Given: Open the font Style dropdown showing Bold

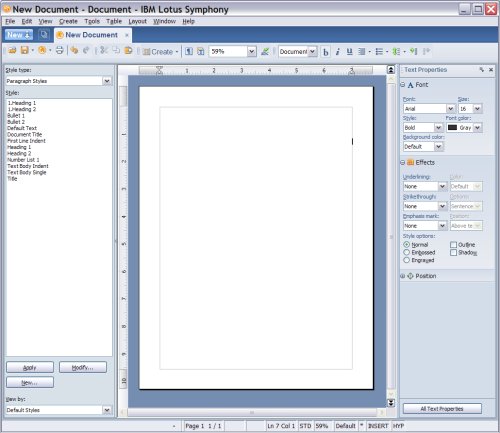Looking at the screenshot, I should click(x=438, y=128).
